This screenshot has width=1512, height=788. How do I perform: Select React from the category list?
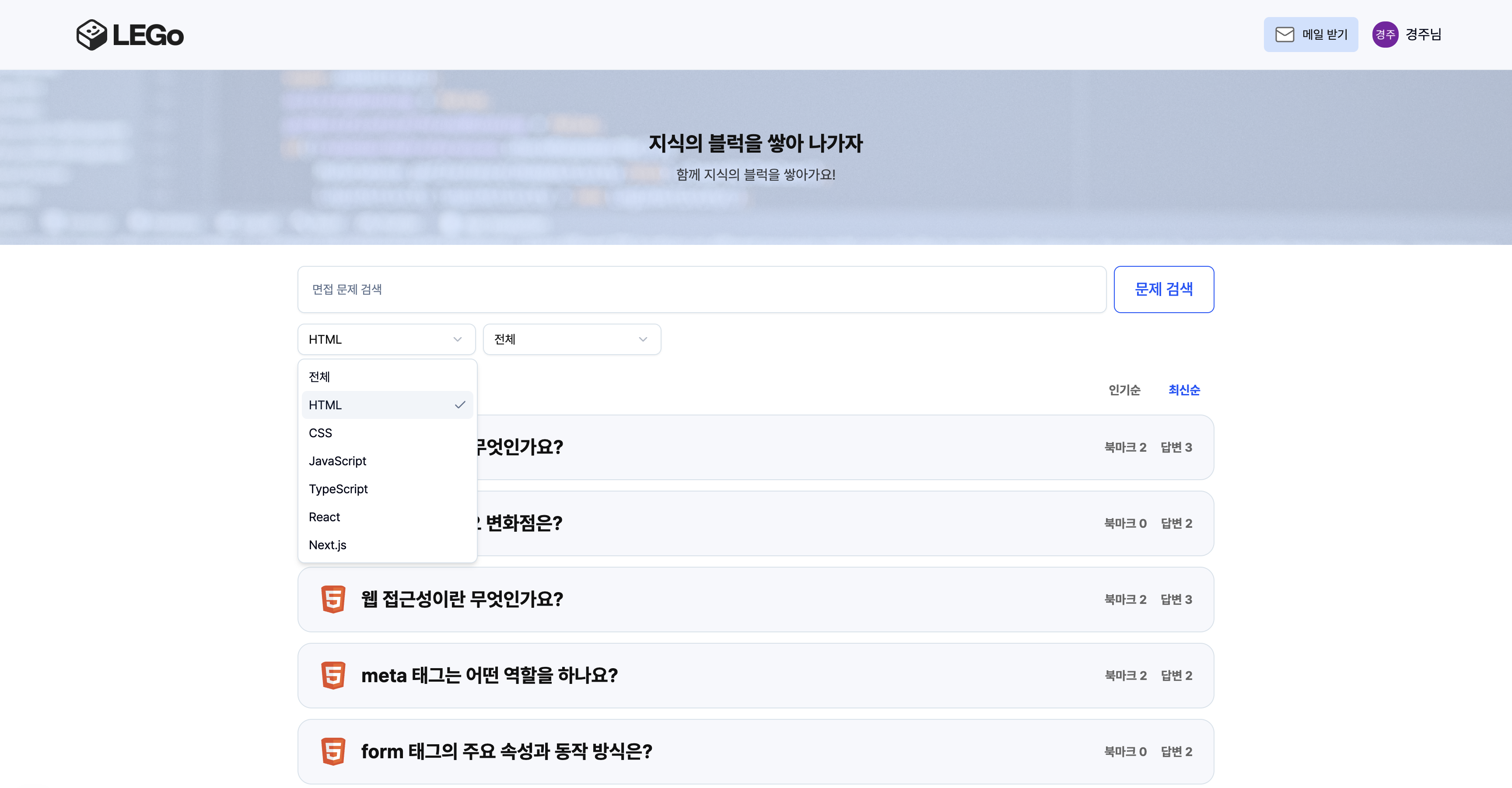click(325, 517)
